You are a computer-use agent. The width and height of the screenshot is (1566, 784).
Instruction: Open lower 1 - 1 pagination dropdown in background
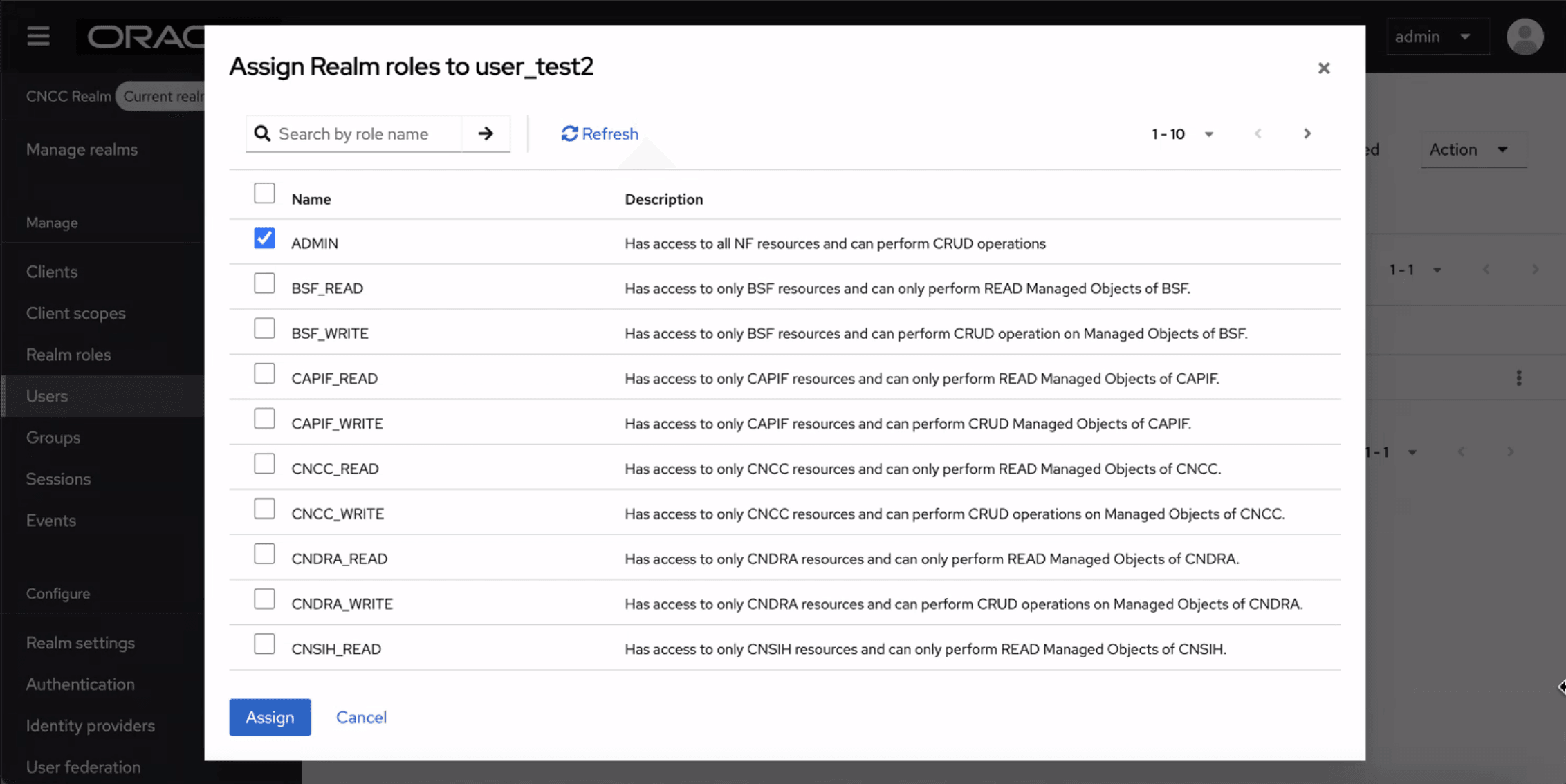(x=1390, y=452)
